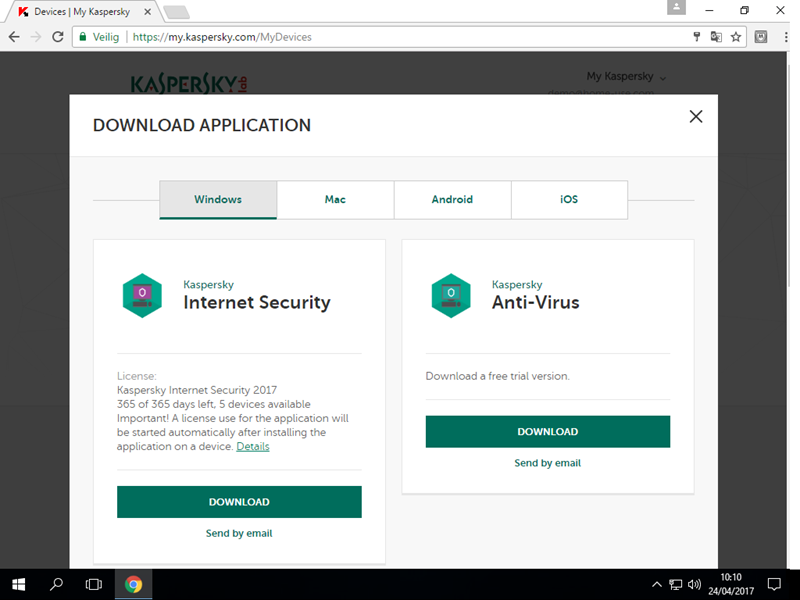Reload the page

click(58, 37)
